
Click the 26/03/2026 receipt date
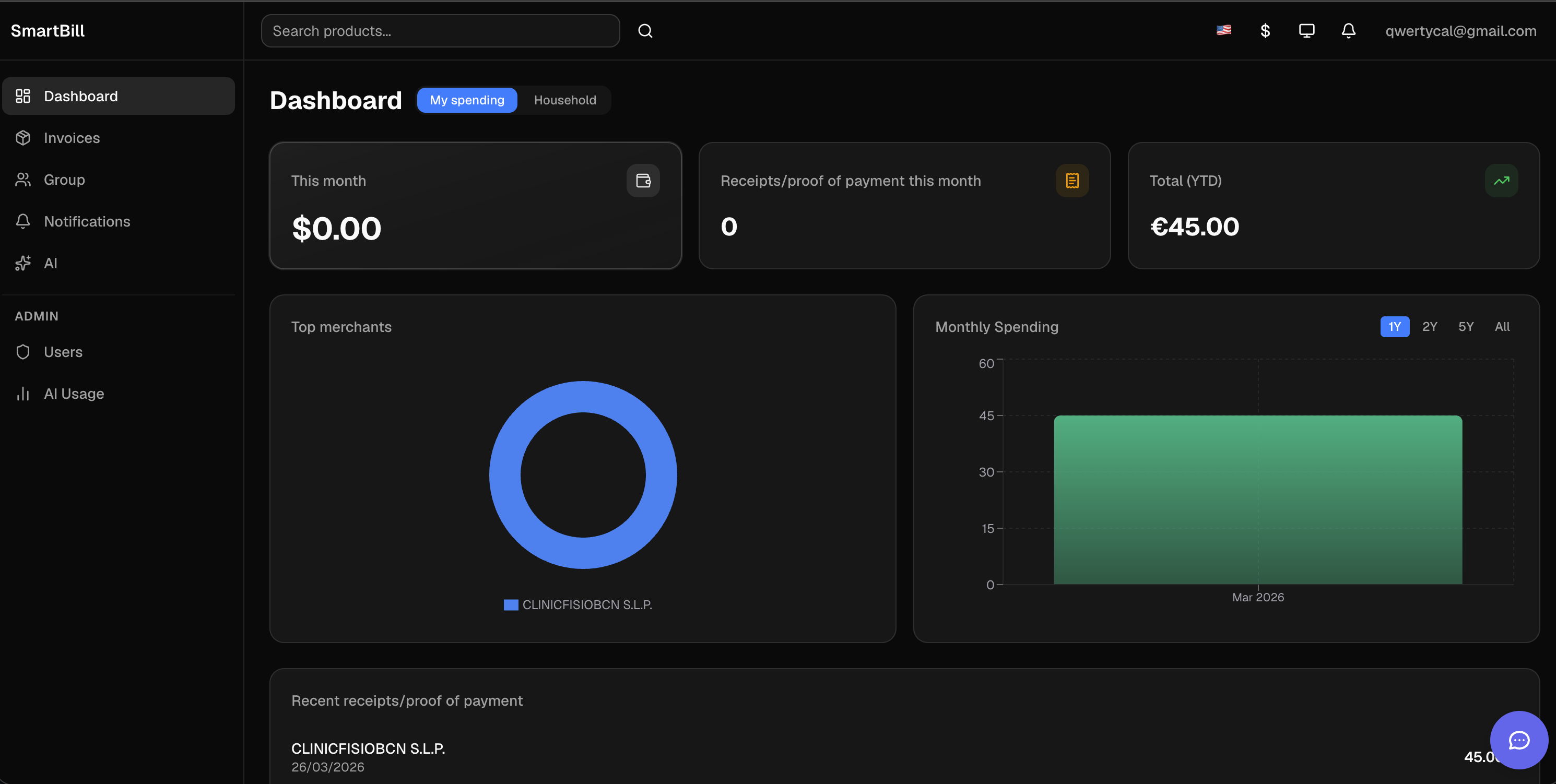coord(327,766)
